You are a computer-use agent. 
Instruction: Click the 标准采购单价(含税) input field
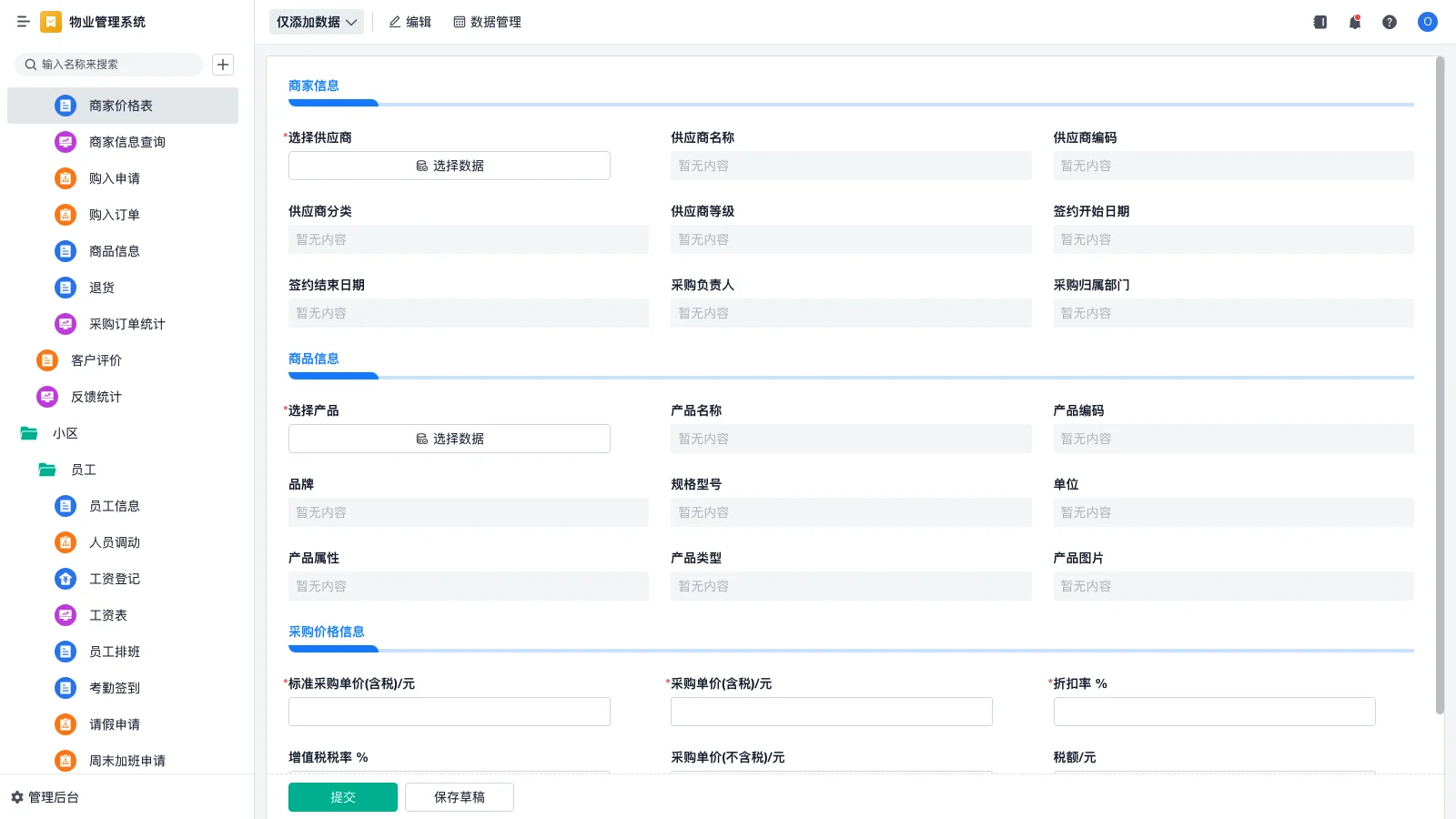click(449, 711)
